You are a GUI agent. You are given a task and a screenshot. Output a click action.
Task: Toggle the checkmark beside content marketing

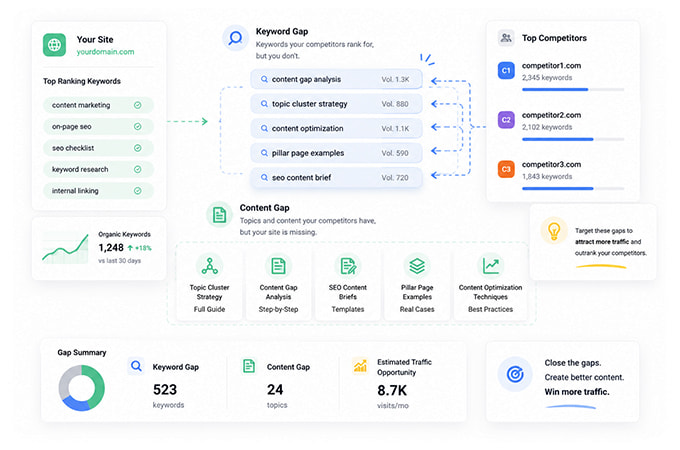click(x=137, y=105)
